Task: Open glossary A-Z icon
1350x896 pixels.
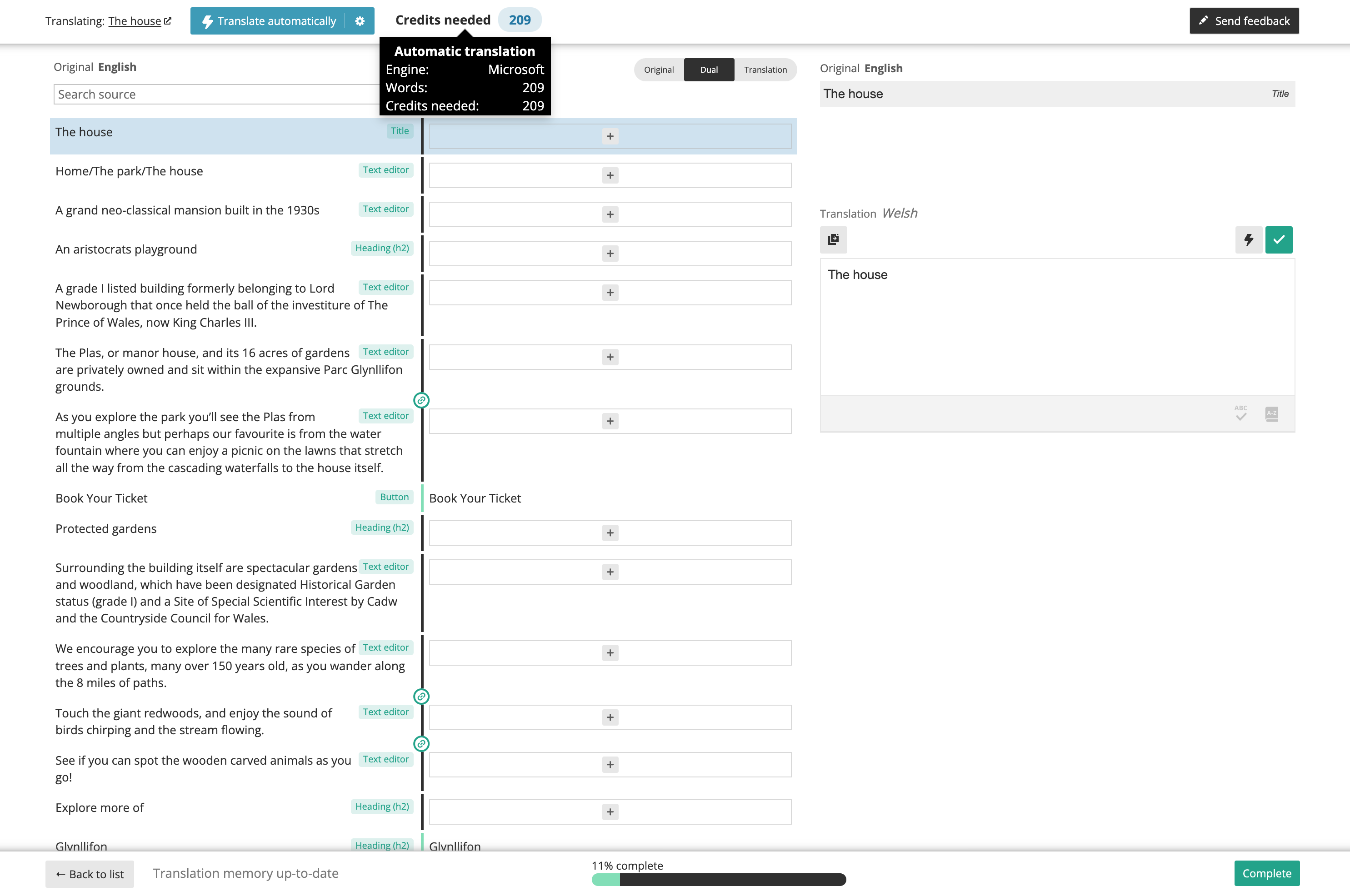Action: tap(1271, 414)
